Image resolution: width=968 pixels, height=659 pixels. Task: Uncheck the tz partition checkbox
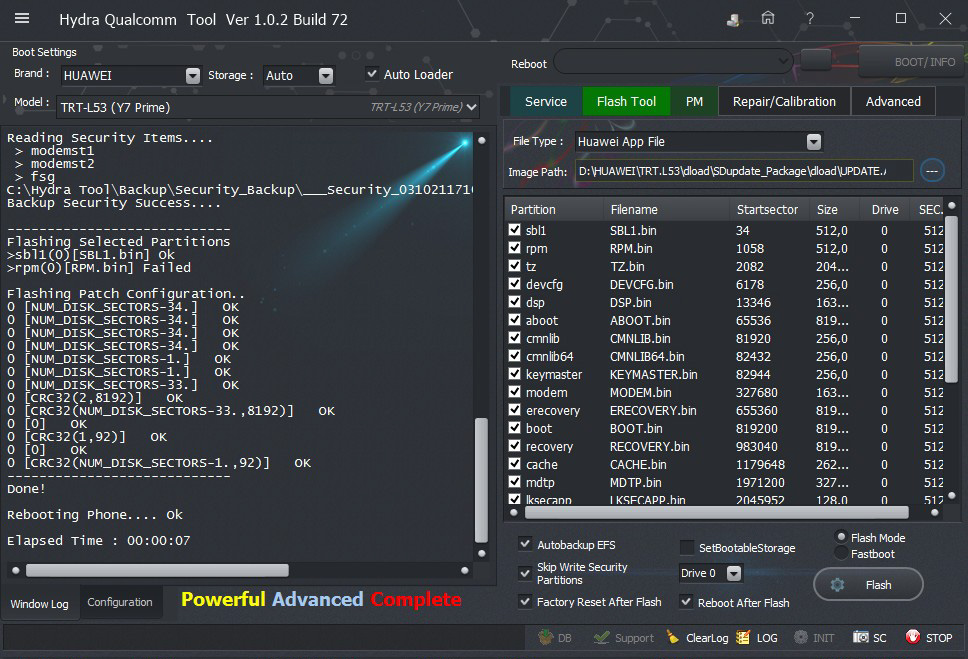point(514,266)
